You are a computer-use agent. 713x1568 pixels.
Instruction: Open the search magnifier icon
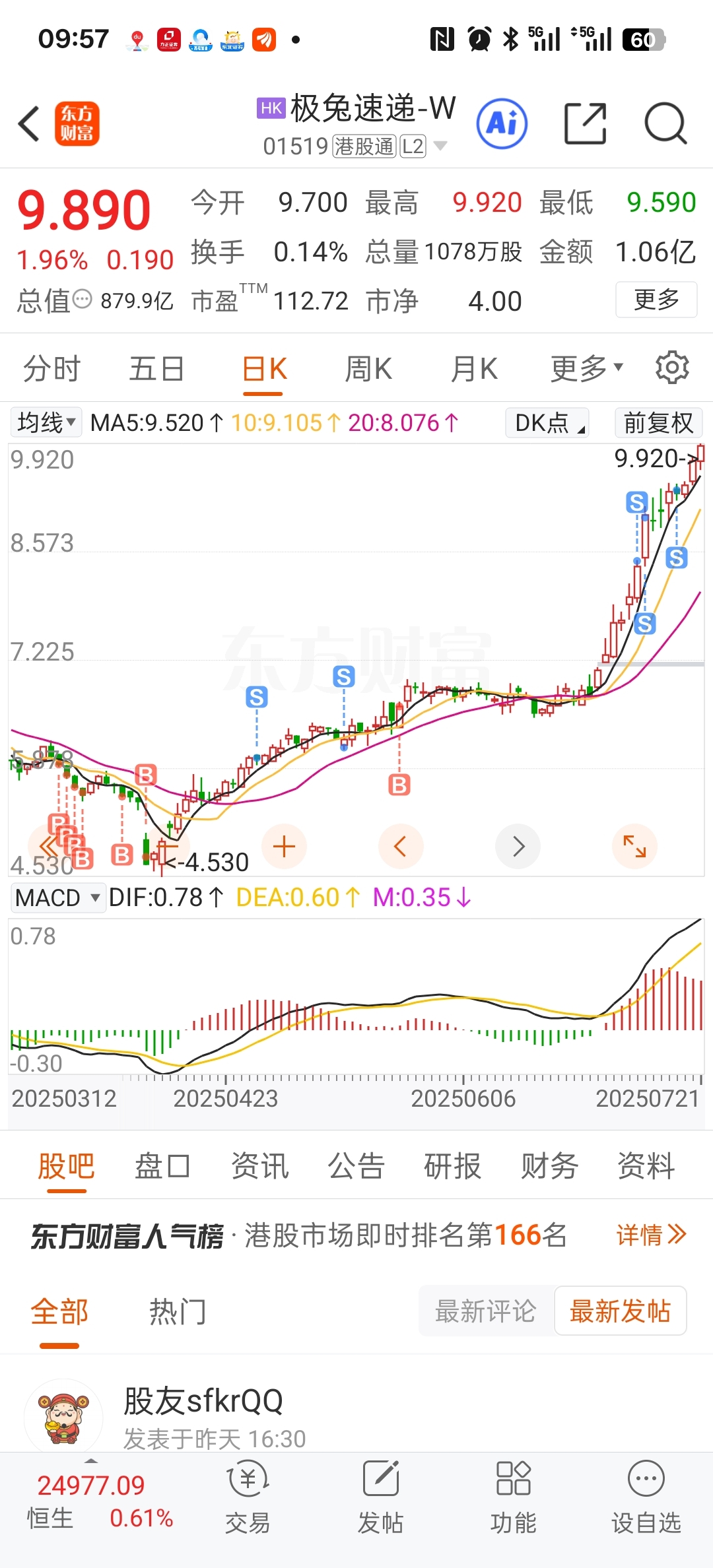point(665,123)
